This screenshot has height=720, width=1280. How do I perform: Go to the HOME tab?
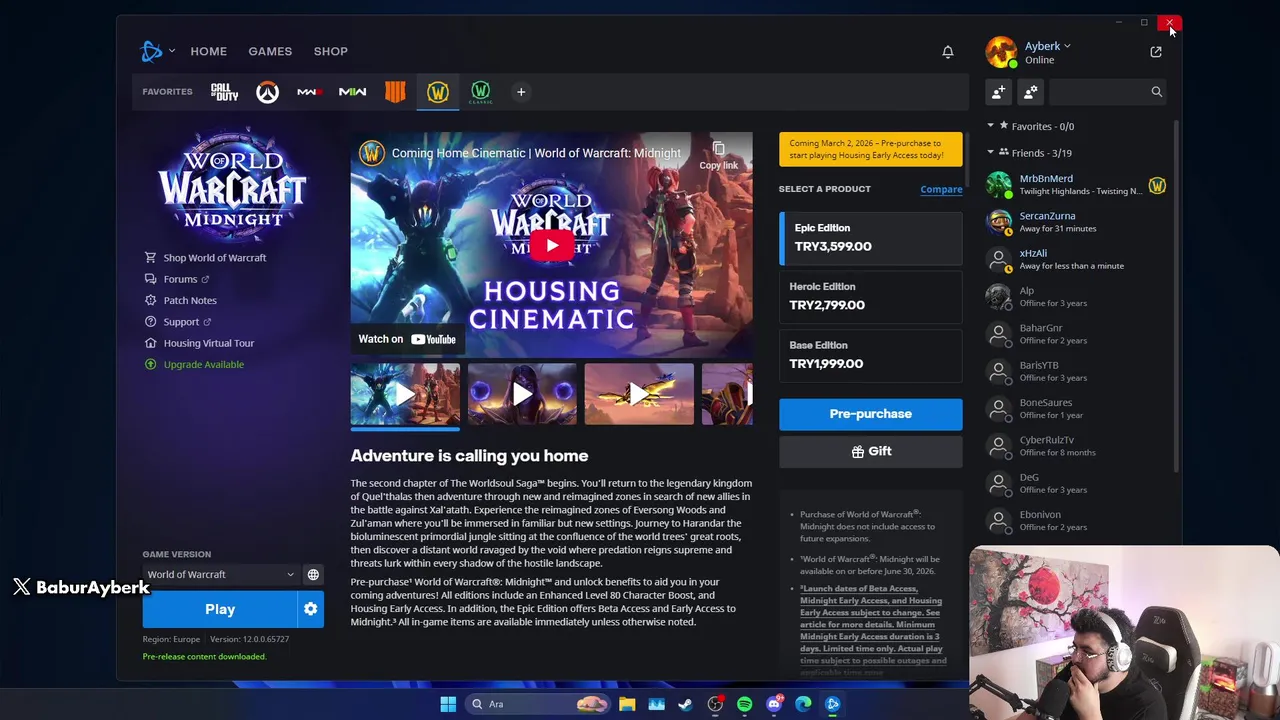click(209, 51)
